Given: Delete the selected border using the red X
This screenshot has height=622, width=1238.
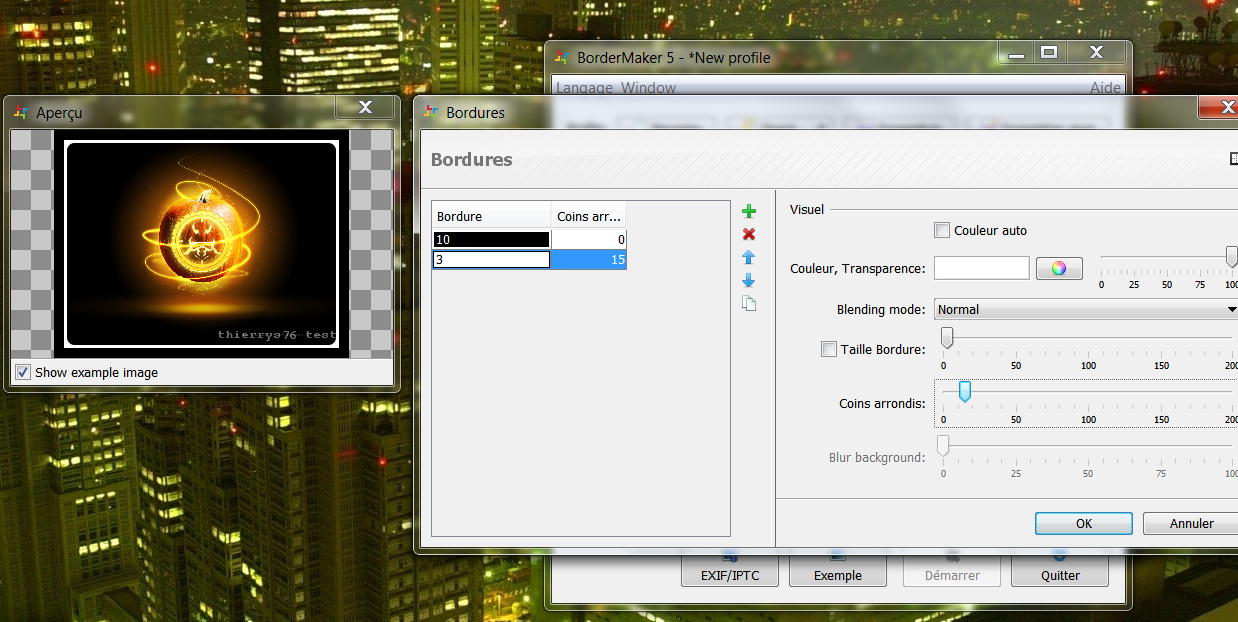Looking at the screenshot, I should 749,233.
